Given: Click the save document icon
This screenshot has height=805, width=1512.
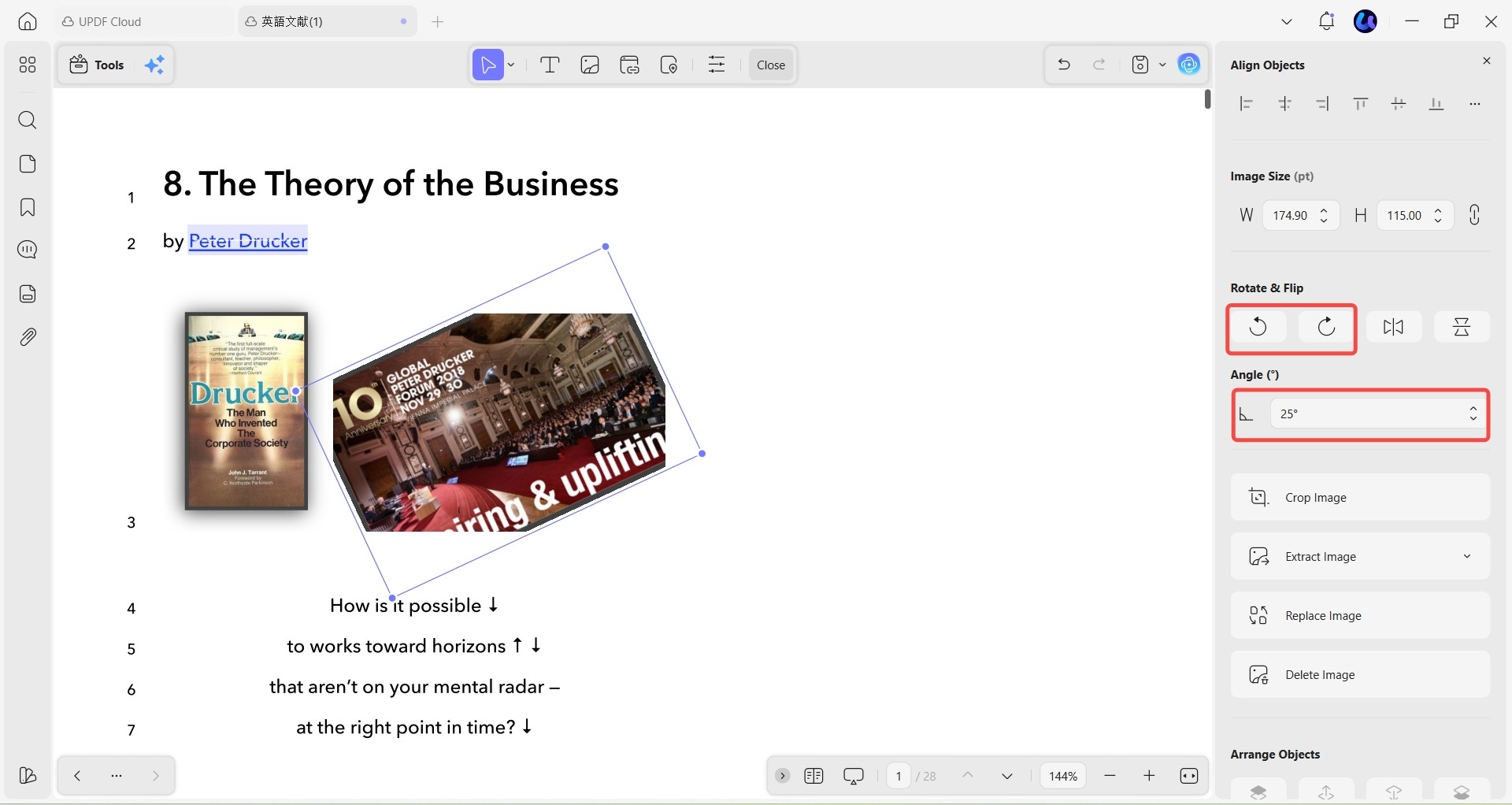Looking at the screenshot, I should click(x=1140, y=65).
